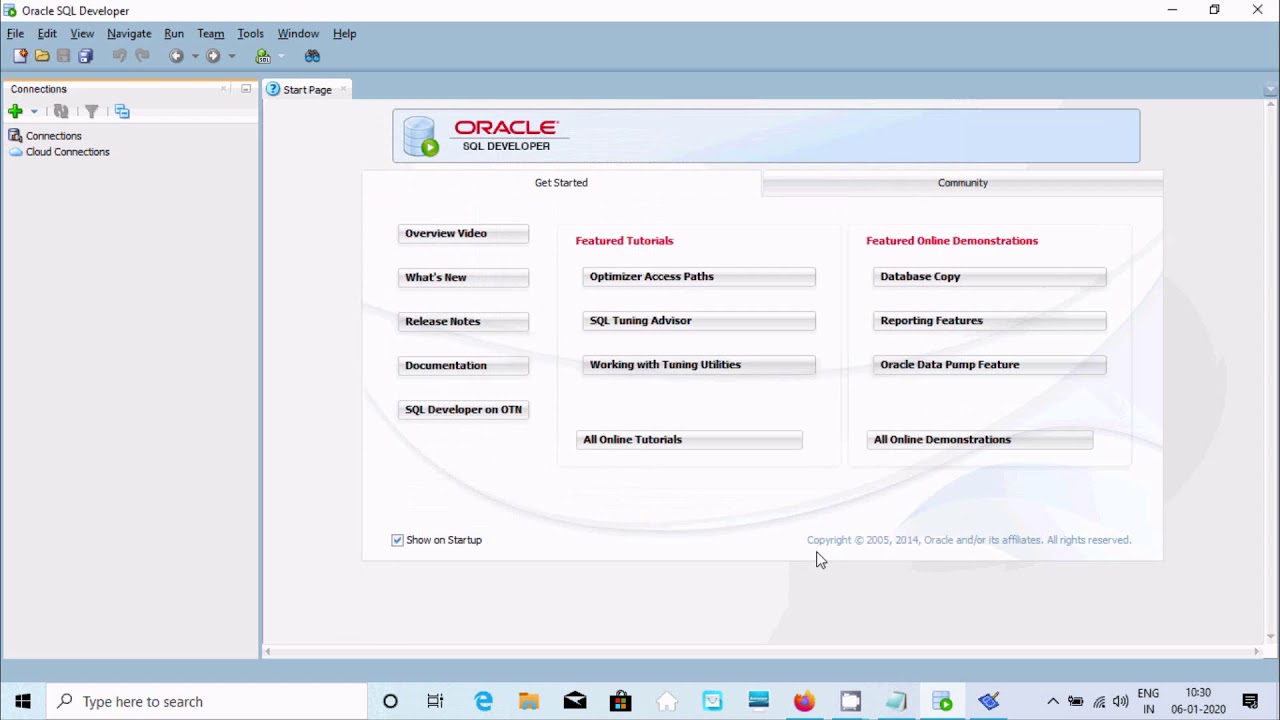Open Mail app from the taskbar
Screen dimensions: 1280x720
(575, 701)
